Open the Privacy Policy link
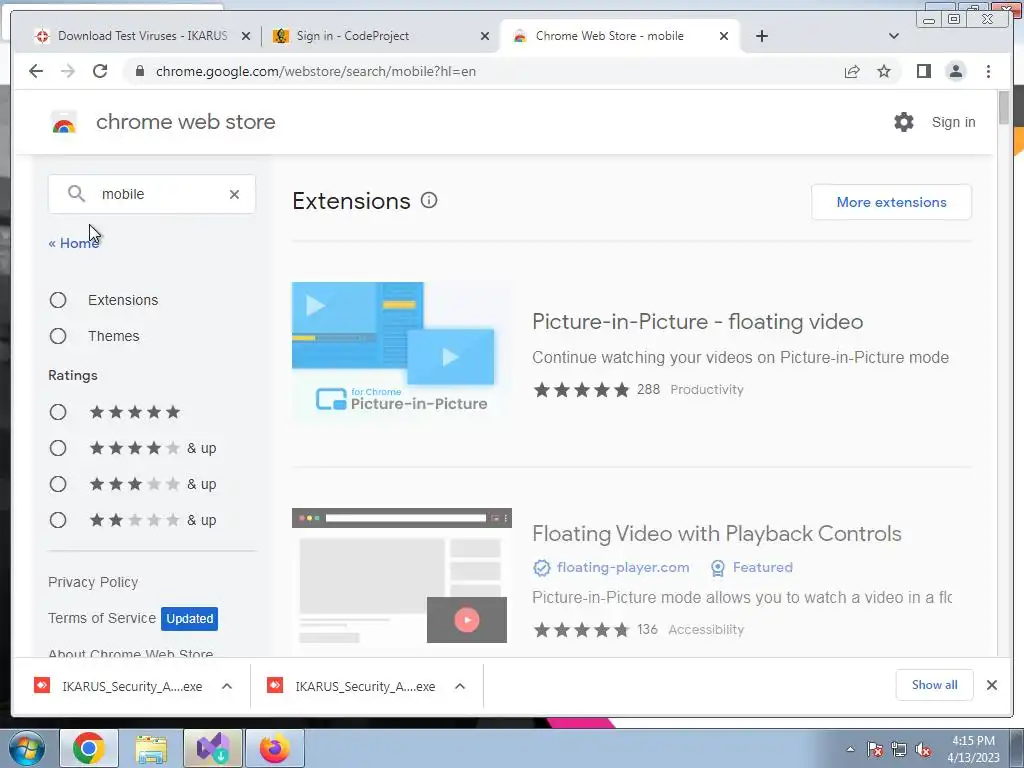 (x=93, y=582)
